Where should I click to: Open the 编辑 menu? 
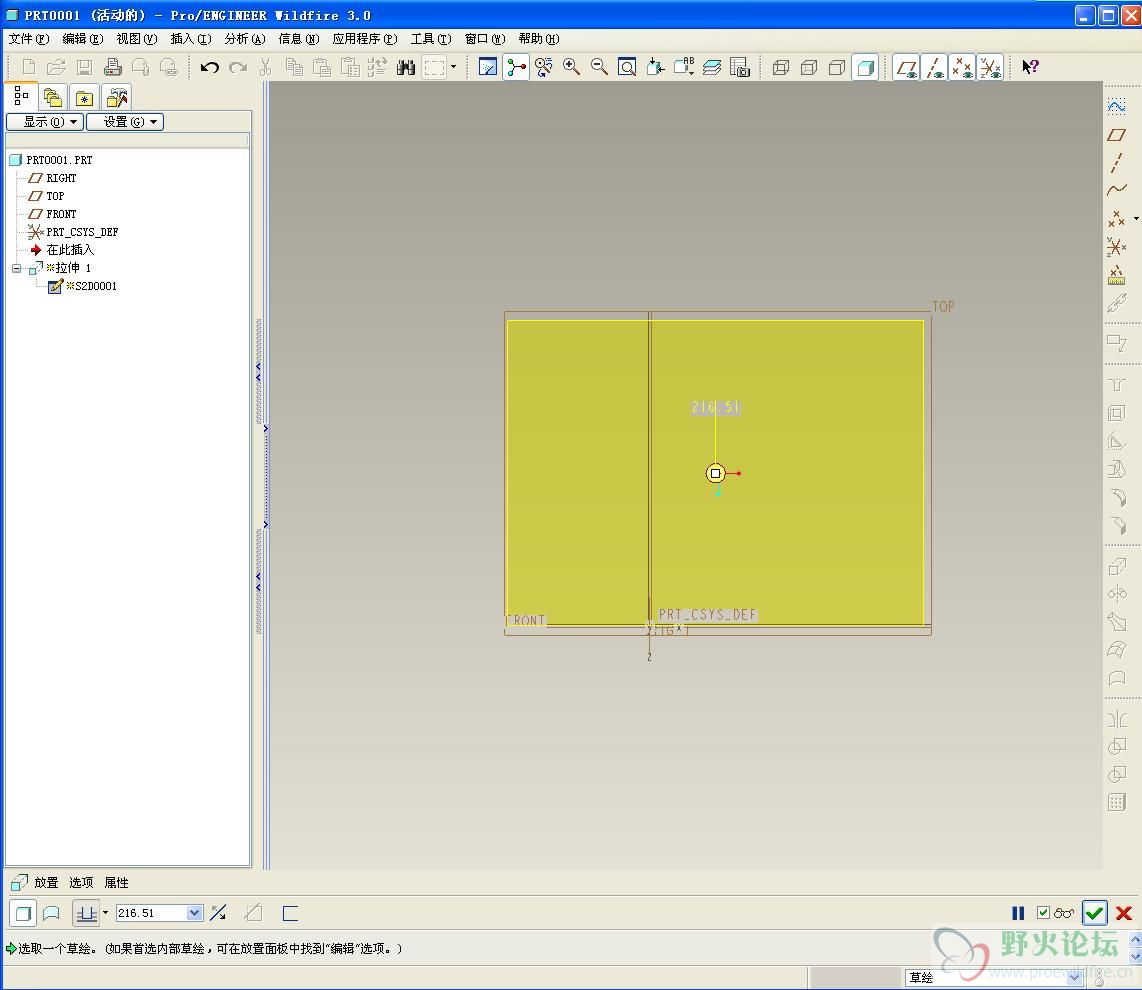tap(82, 39)
